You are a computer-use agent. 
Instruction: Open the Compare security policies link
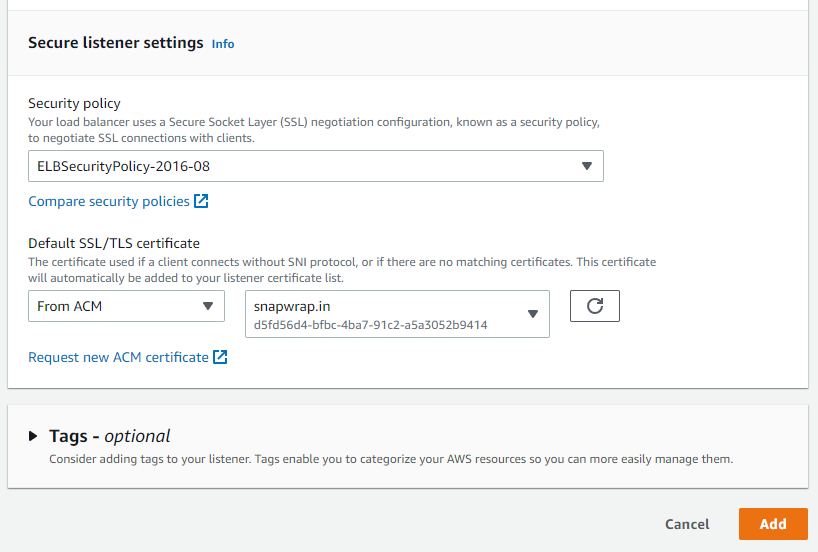pyautogui.click(x=109, y=201)
